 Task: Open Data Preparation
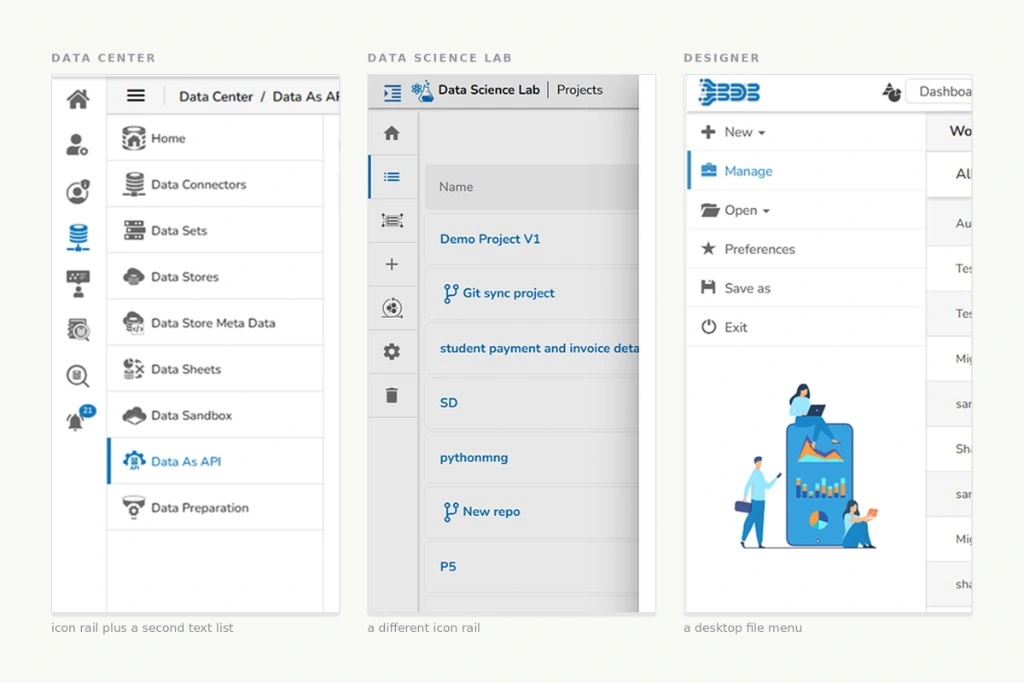215,508
